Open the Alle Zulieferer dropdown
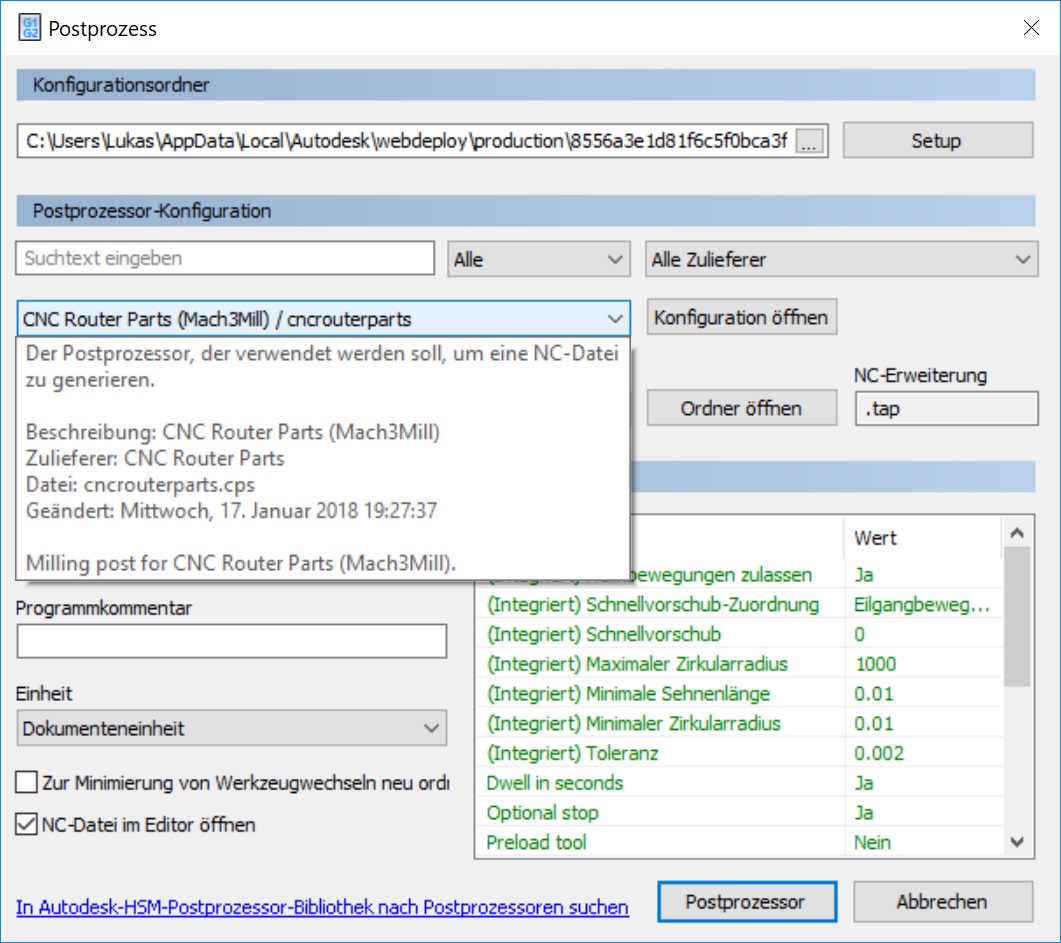This screenshot has height=943, width=1061. 841,260
